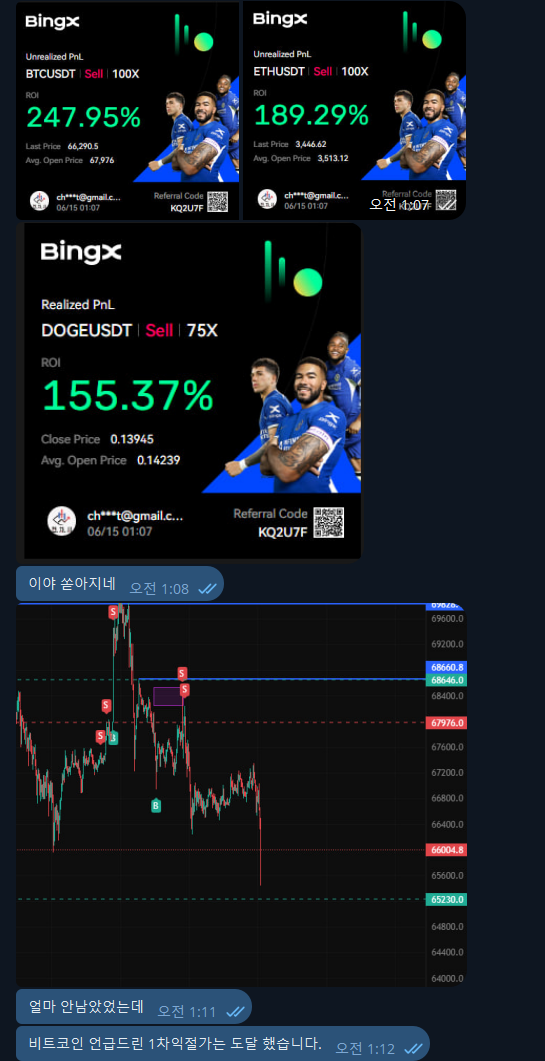Click the profile avatar on the DOGEUSDT card
The height and width of the screenshot is (1061, 545).
tap(62, 521)
